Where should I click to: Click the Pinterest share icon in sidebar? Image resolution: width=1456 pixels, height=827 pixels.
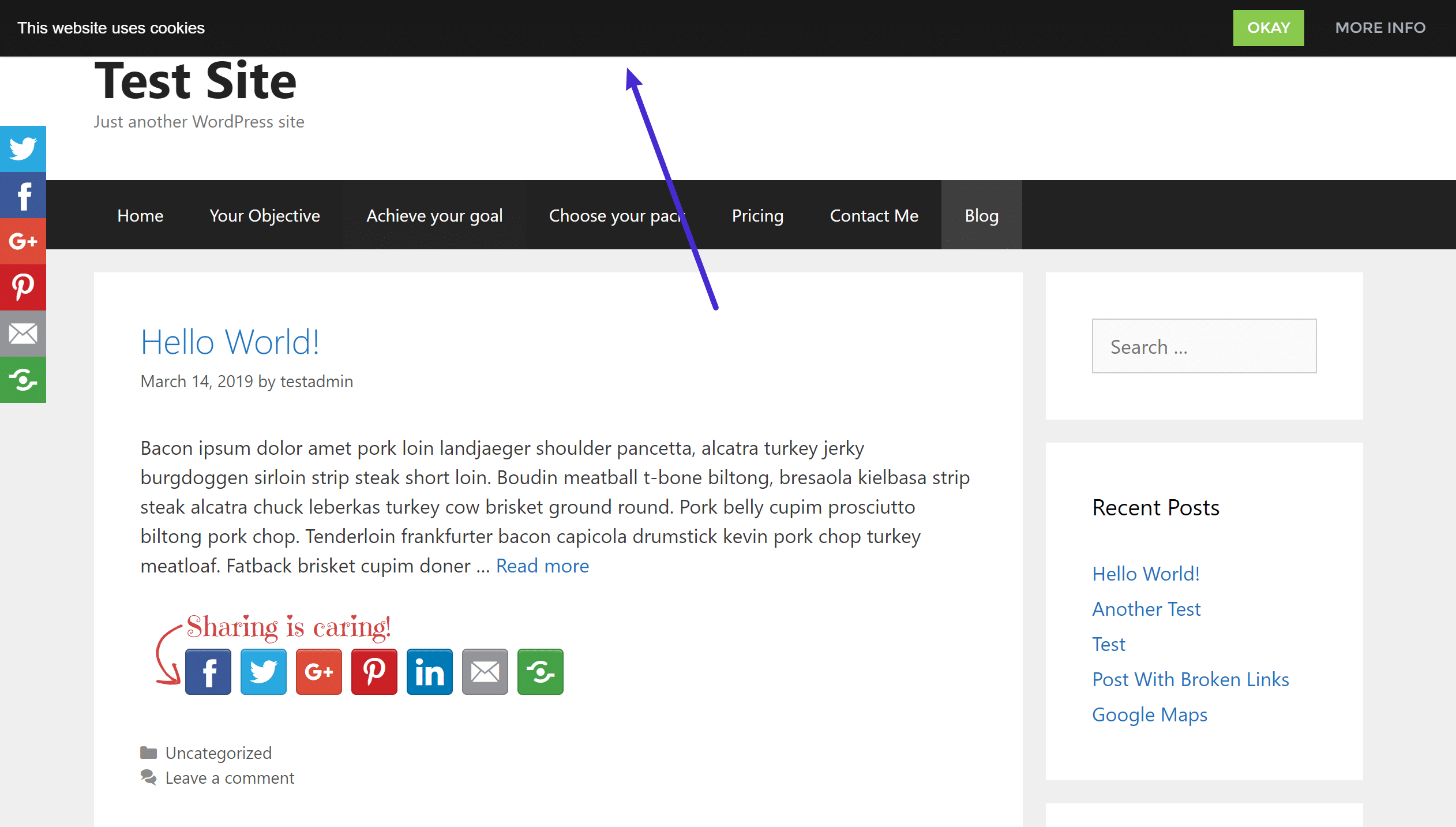tap(23, 287)
